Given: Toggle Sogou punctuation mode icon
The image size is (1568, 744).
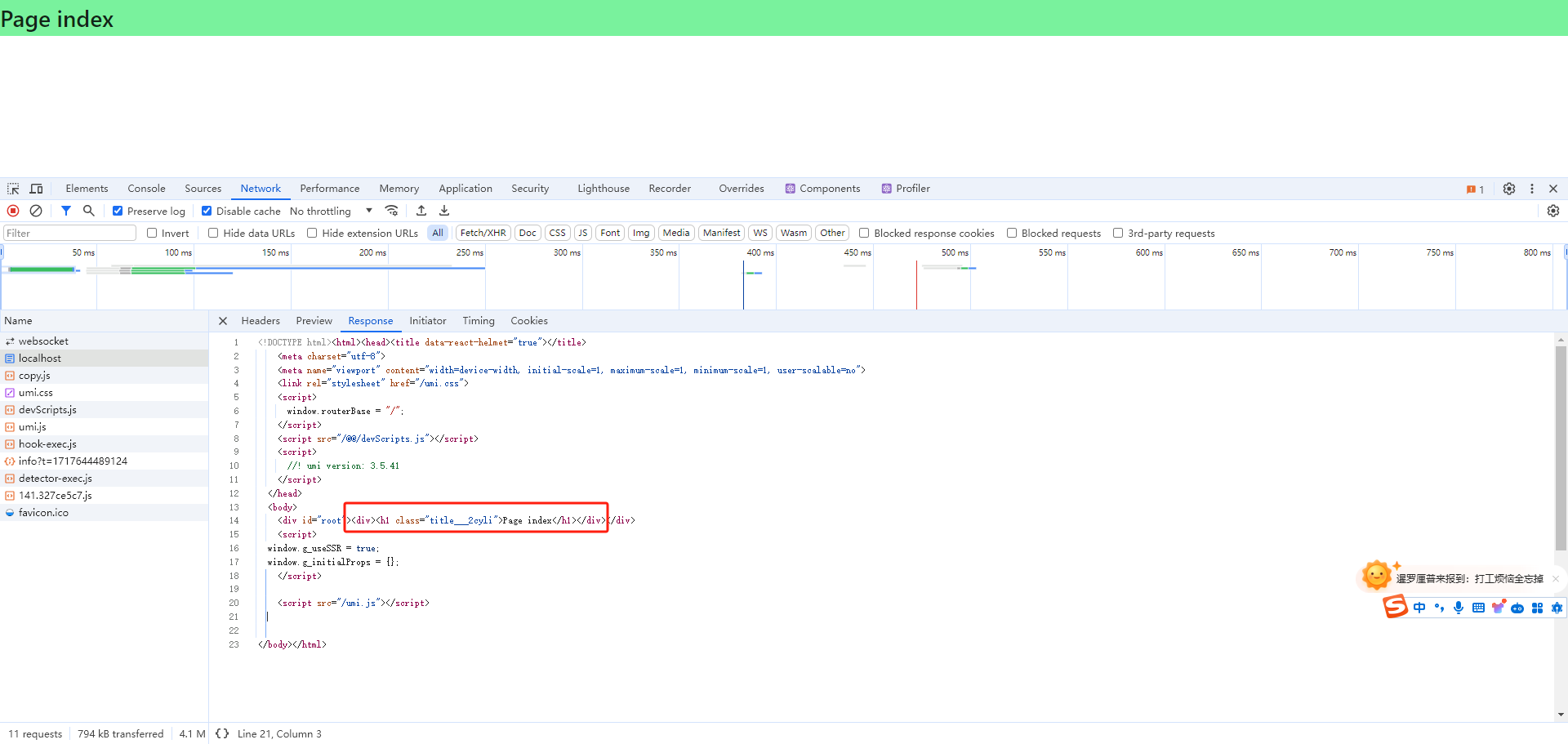Looking at the screenshot, I should coord(1439,608).
